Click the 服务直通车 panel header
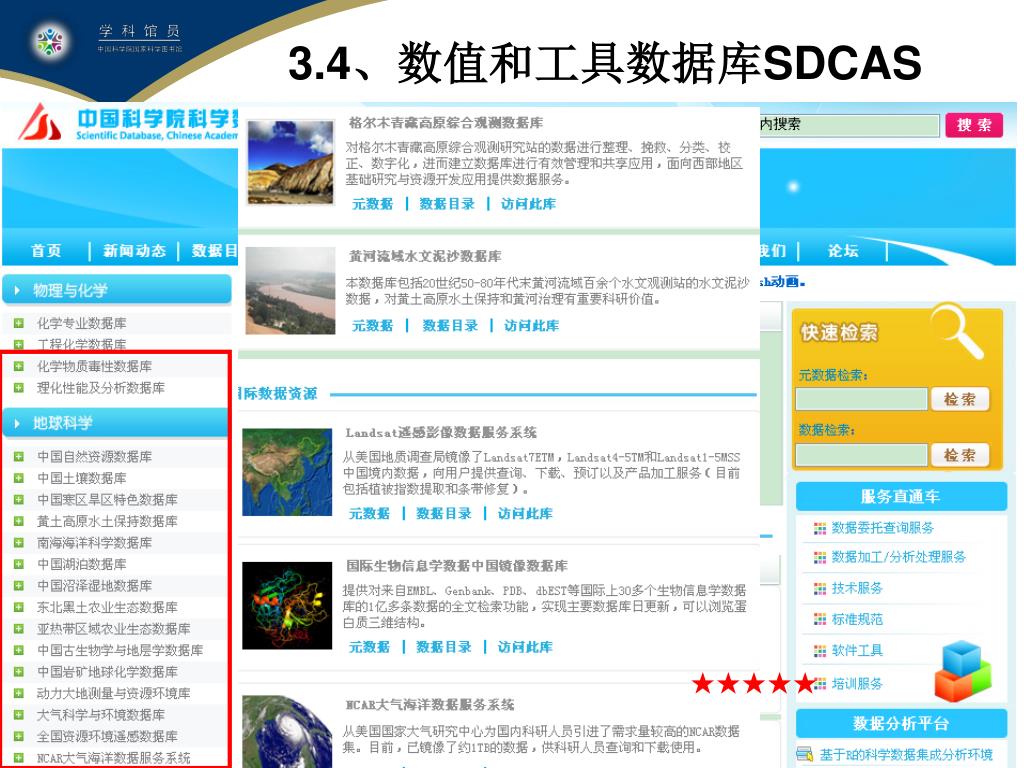Screen dimensions: 1024x768 pyautogui.click(x=901, y=496)
